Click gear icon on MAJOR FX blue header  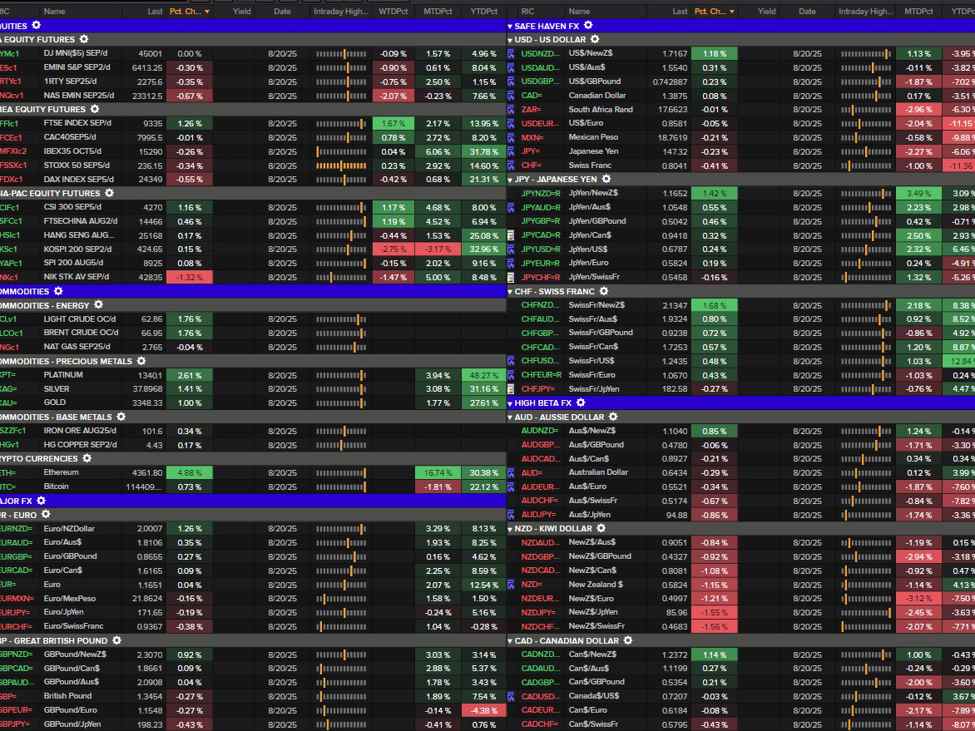[41, 500]
